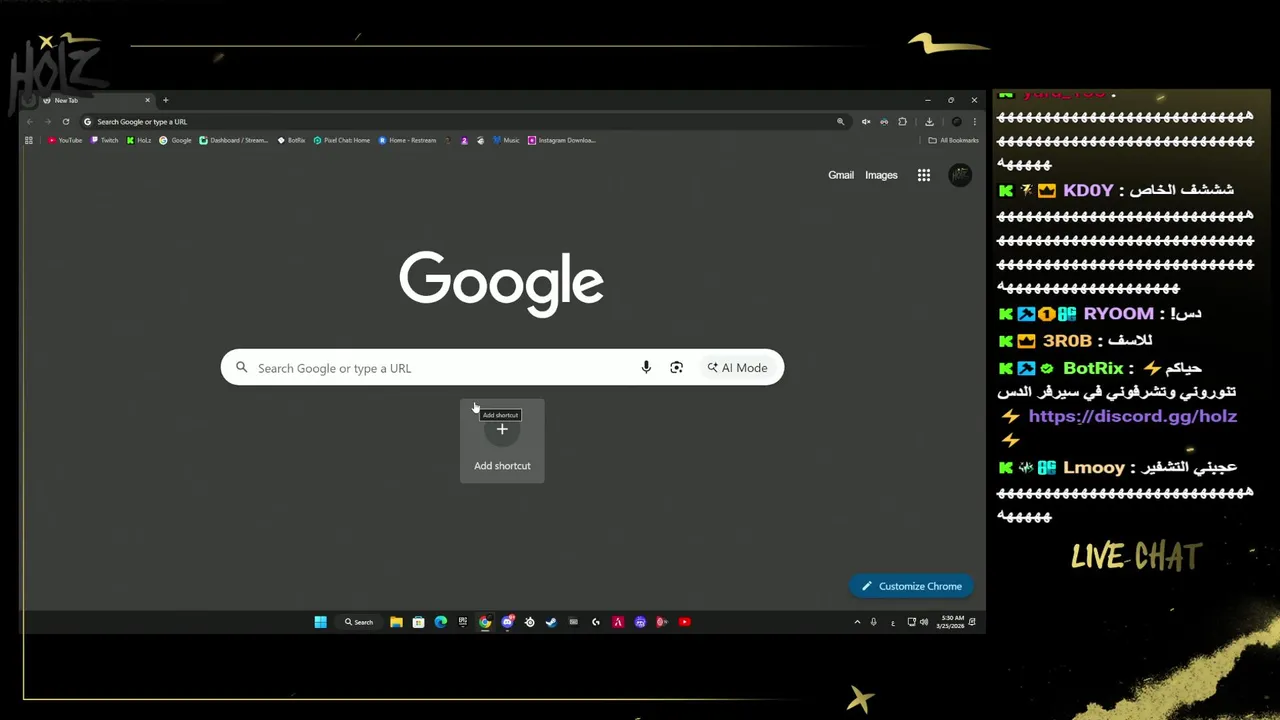The image size is (1280, 720).
Task: Open taskbar volume control
Action: click(x=924, y=622)
